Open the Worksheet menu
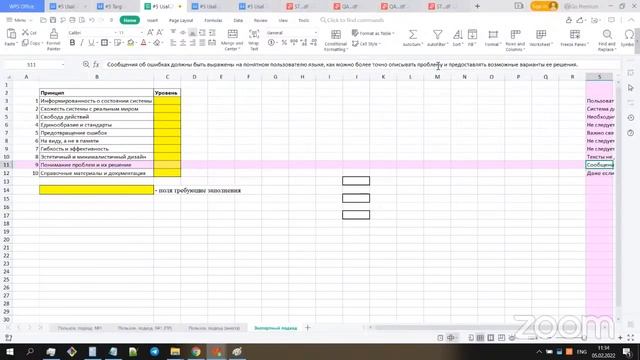Image resolution: width=640 pixels, height=360 pixels. pos(541,38)
